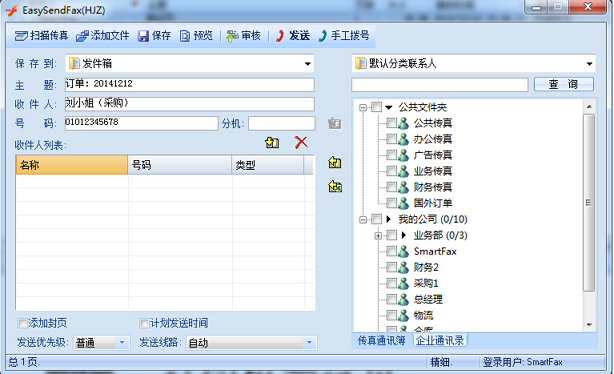Click the green 手工拨号 manual dial icon

pyautogui.click(x=322, y=36)
